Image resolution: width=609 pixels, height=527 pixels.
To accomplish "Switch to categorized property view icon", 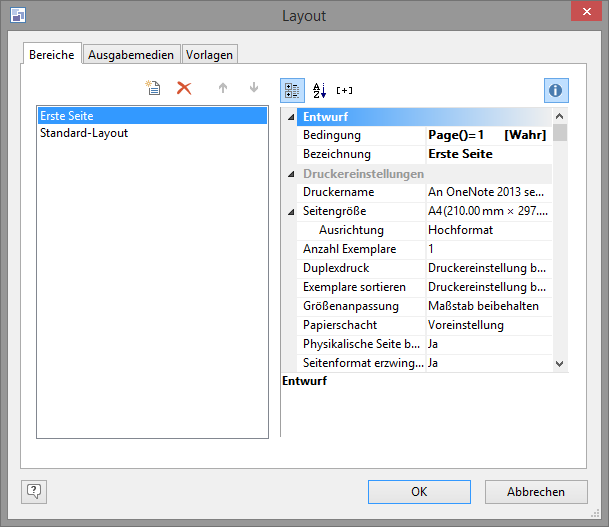I will [292, 90].
